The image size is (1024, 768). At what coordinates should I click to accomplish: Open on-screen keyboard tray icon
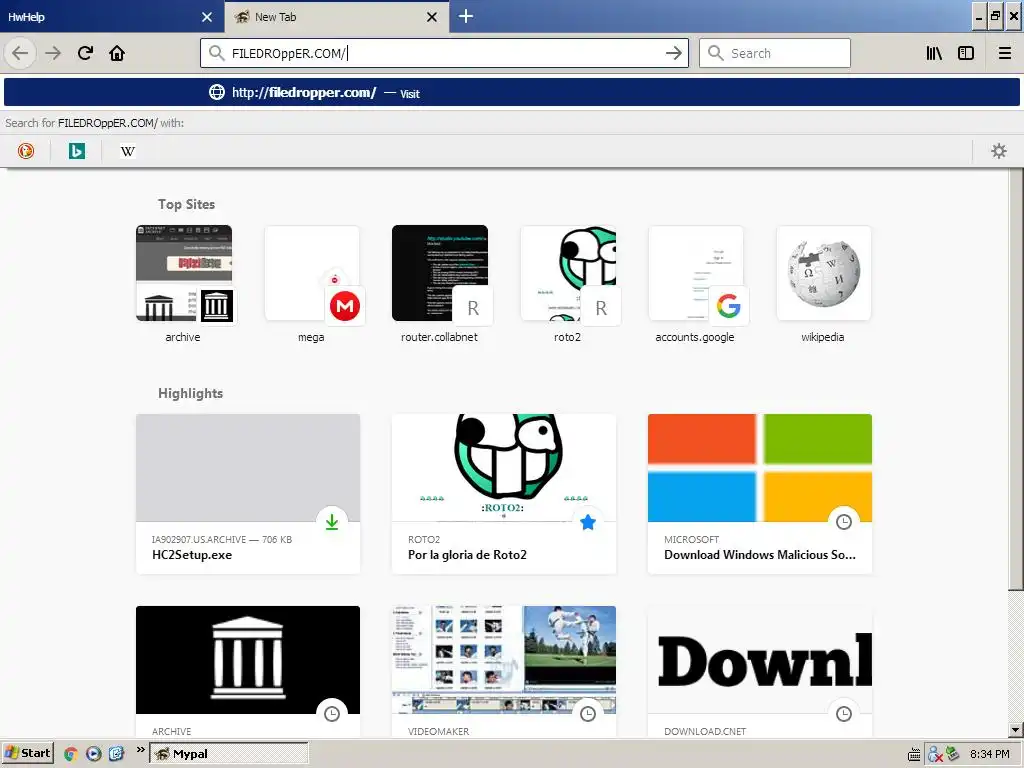click(914, 755)
